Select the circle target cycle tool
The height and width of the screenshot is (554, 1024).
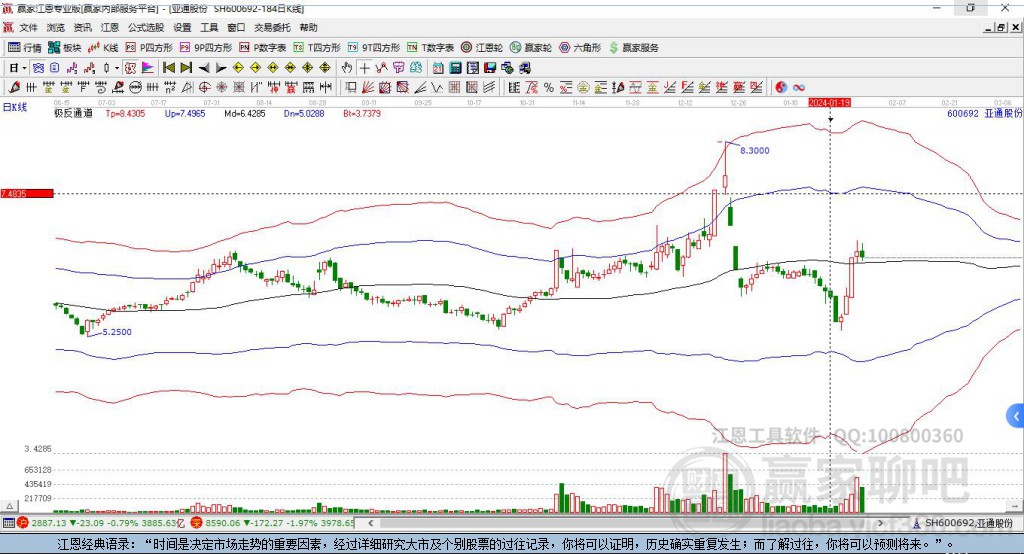point(204,88)
